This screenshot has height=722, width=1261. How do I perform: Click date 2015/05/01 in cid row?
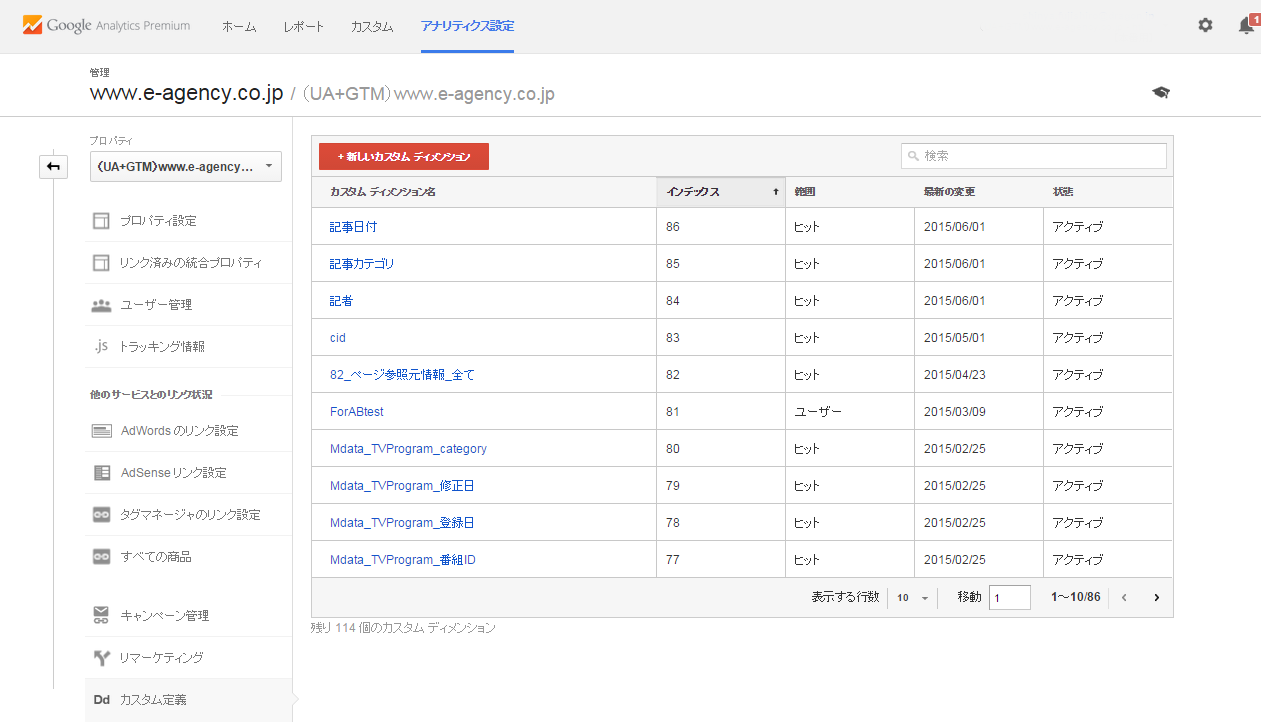[x=954, y=338]
